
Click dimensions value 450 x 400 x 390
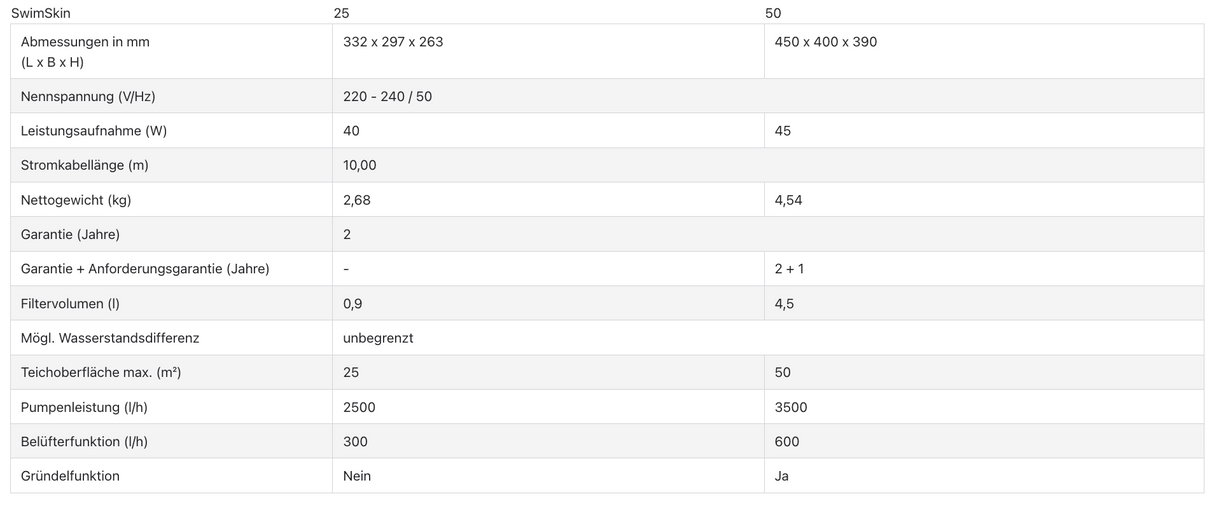(x=826, y=42)
